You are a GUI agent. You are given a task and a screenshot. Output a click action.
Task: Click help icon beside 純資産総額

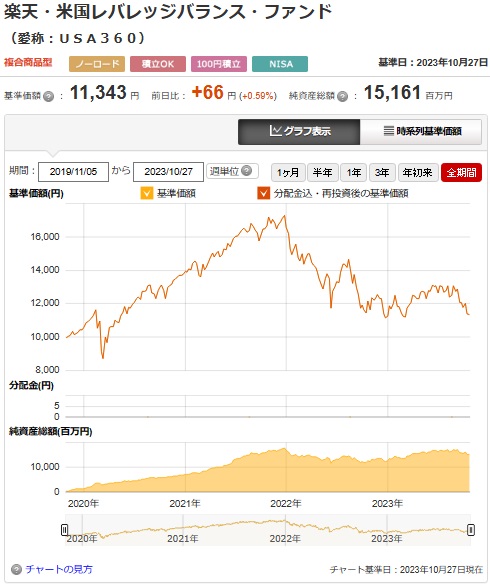342,97
